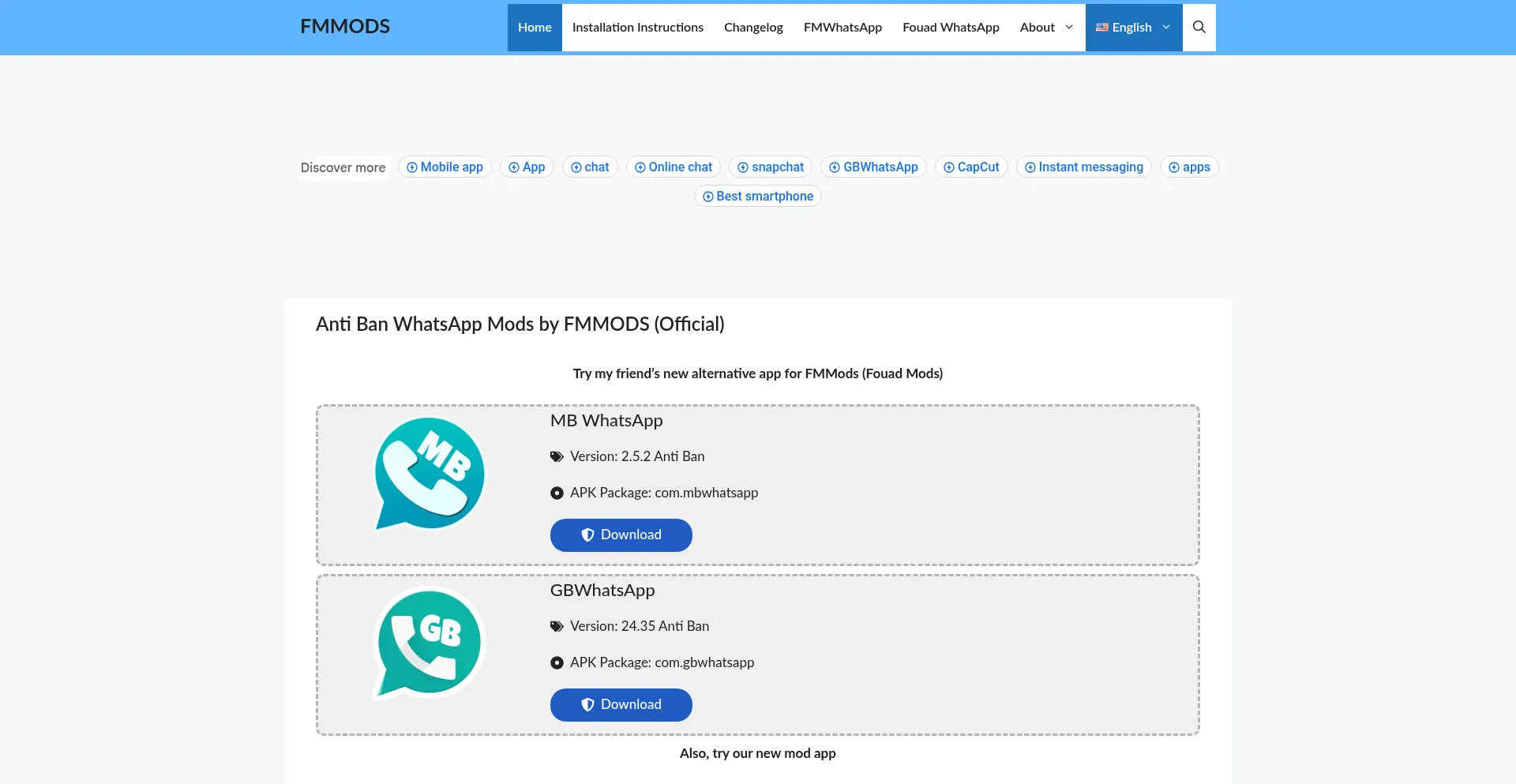Screen dimensions: 1516x784
Task: Navigate to Fouad WhatsApp page
Action: (951, 27)
